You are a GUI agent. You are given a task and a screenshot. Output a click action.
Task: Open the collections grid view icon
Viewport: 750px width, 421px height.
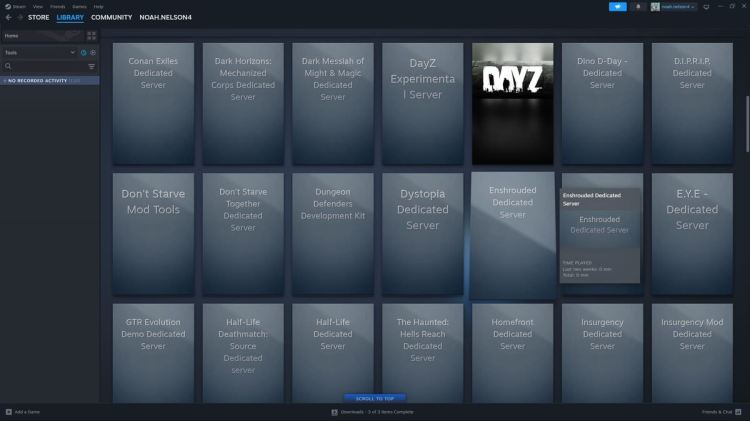[92, 35]
